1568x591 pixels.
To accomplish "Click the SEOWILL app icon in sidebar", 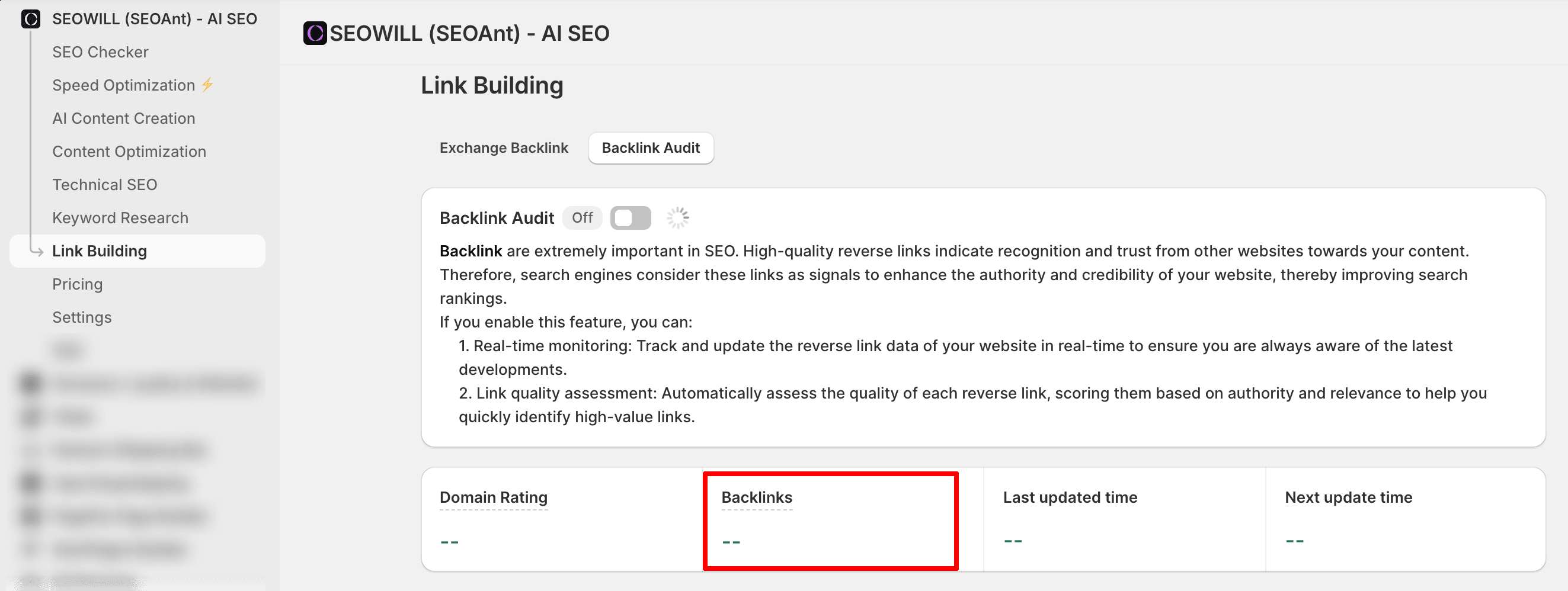I will tap(30, 19).
